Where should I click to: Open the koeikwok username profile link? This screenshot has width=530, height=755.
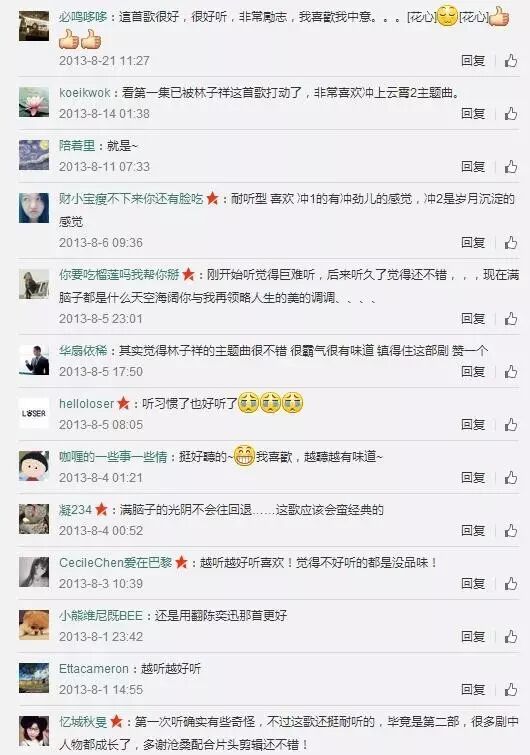pos(85,92)
